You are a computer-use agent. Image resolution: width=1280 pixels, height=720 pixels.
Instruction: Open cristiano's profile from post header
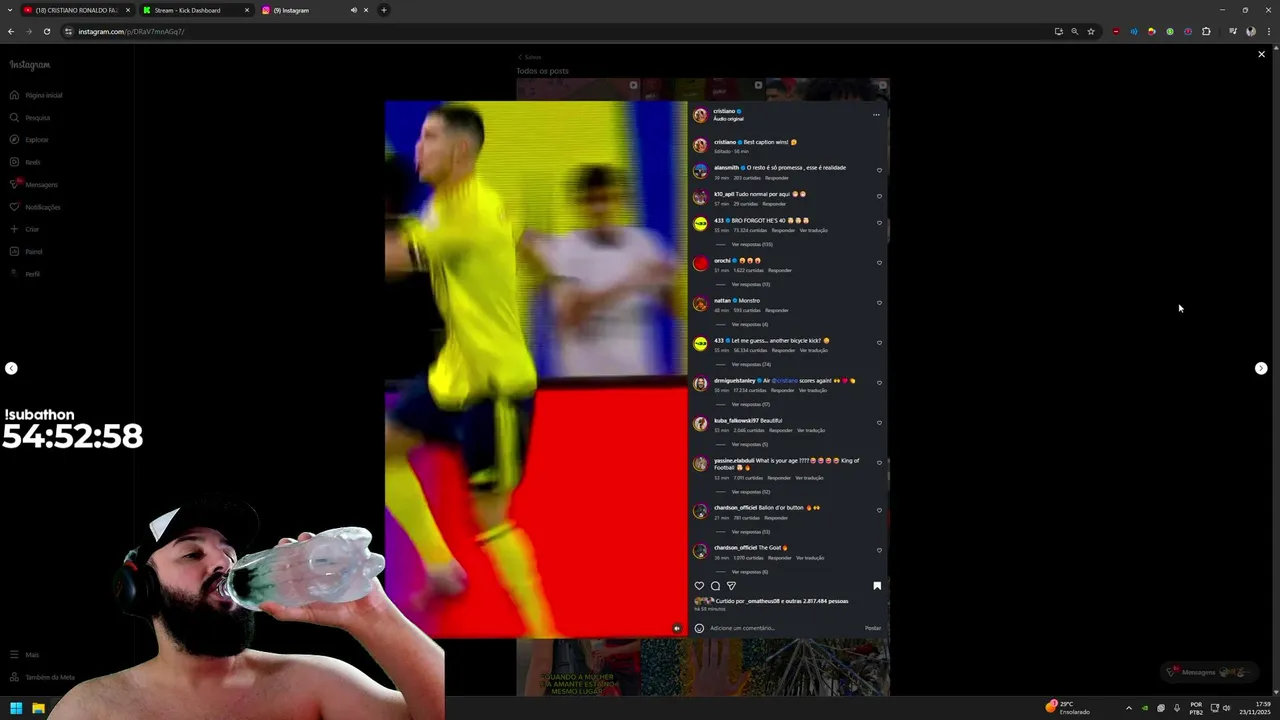point(724,111)
